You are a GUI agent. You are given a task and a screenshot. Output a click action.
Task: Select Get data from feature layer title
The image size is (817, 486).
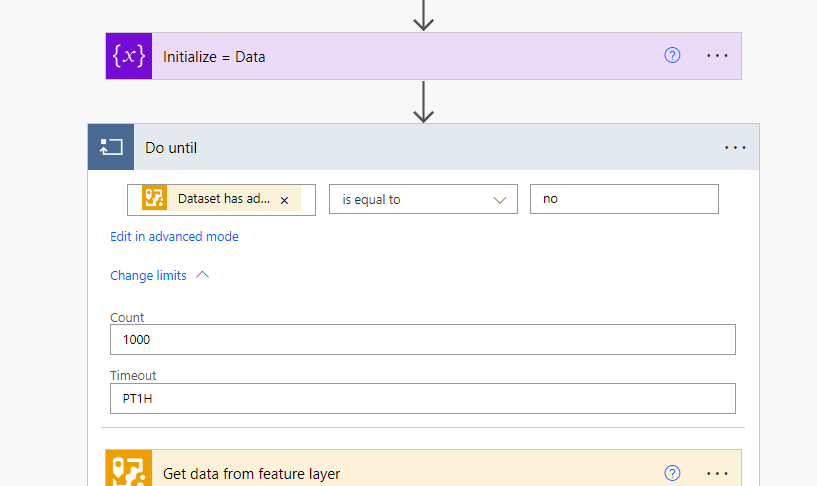coord(251,474)
